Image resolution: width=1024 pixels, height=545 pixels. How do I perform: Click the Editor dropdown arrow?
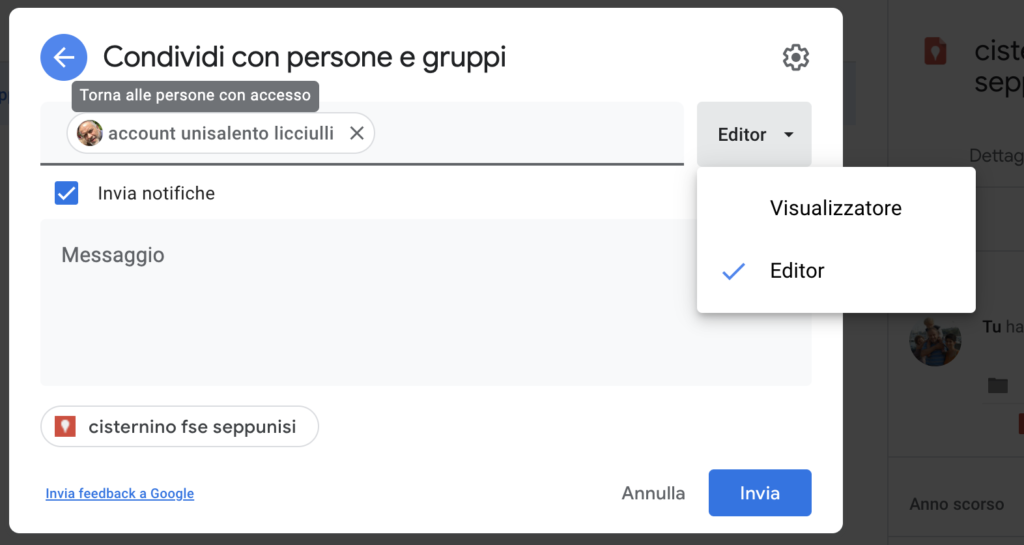(x=788, y=134)
